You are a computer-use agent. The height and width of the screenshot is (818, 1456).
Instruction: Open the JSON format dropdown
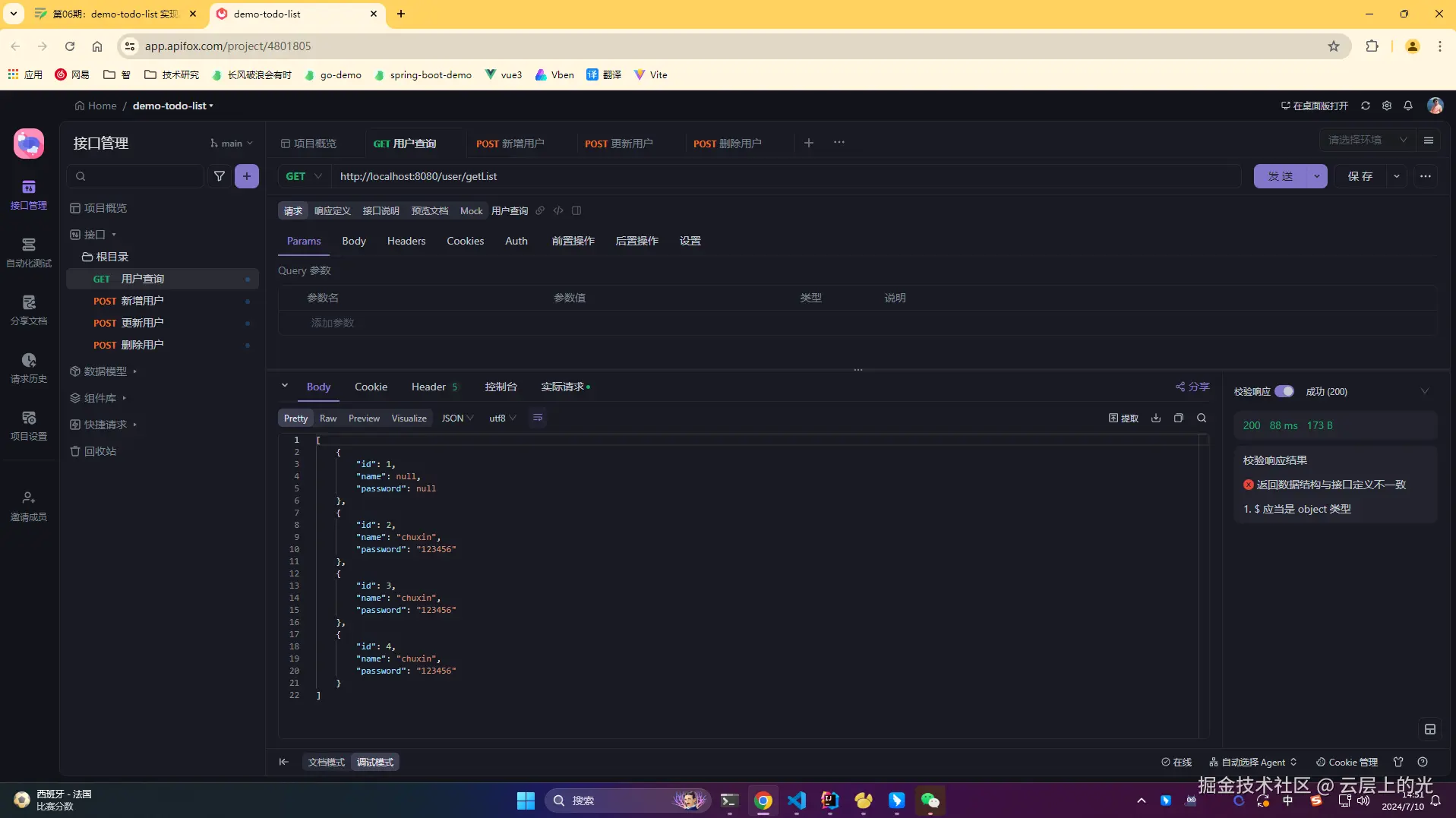457,418
